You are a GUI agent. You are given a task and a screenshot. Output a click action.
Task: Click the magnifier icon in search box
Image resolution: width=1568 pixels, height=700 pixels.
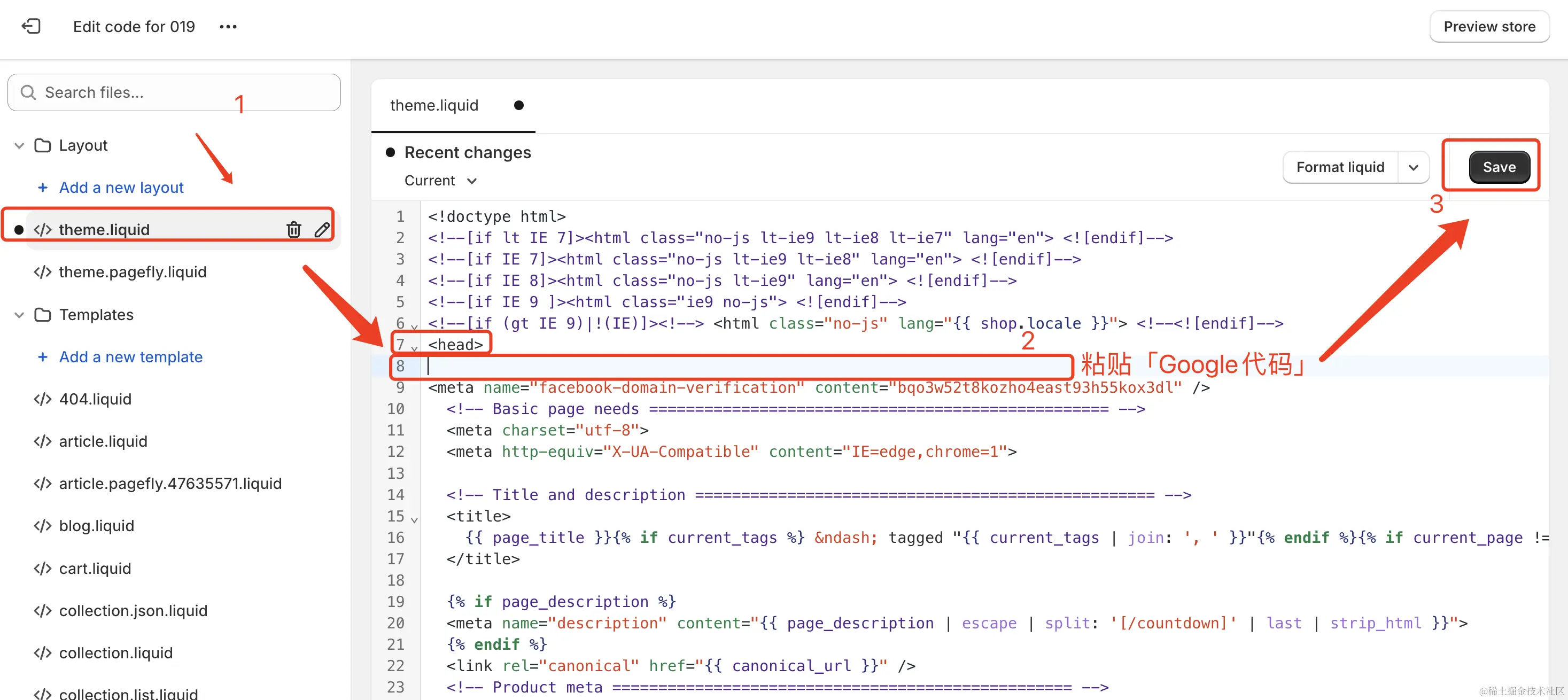pyautogui.click(x=28, y=92)
